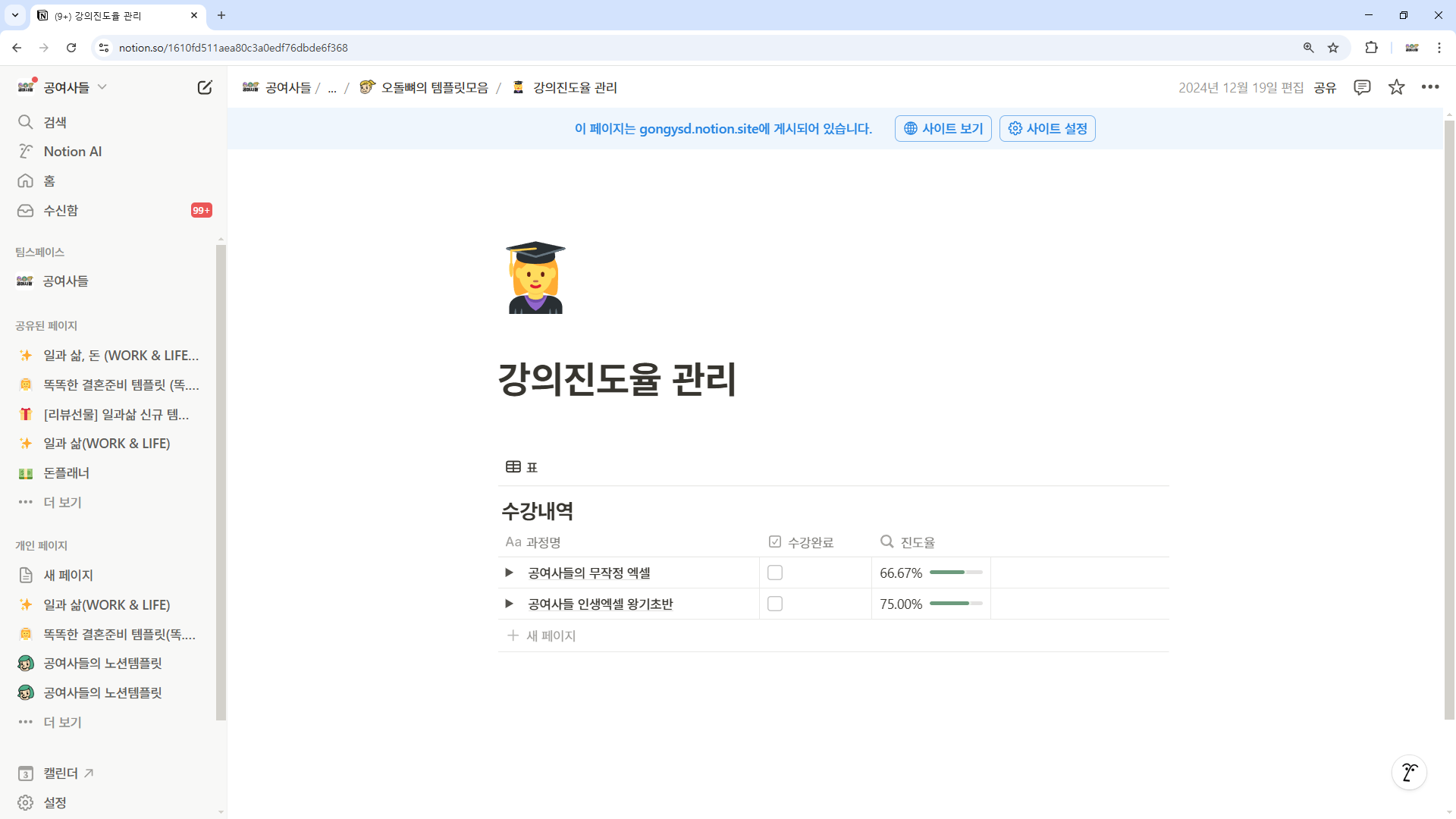The width and height of the screenshot is (1456, 819).
Task: Click the 홈 (home) sidebar icon
Action: pos(25,180)
